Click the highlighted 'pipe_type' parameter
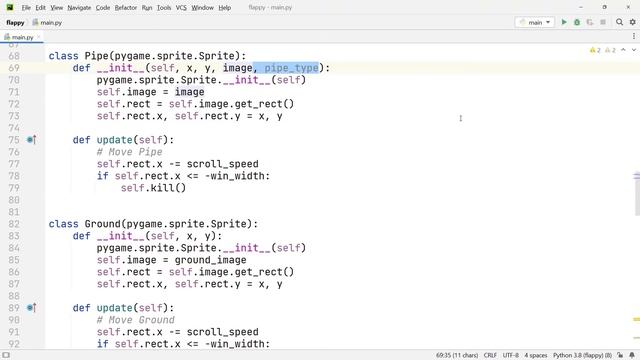Image resolution: width=640 pixels, height=360 pixels. point(291,68)
